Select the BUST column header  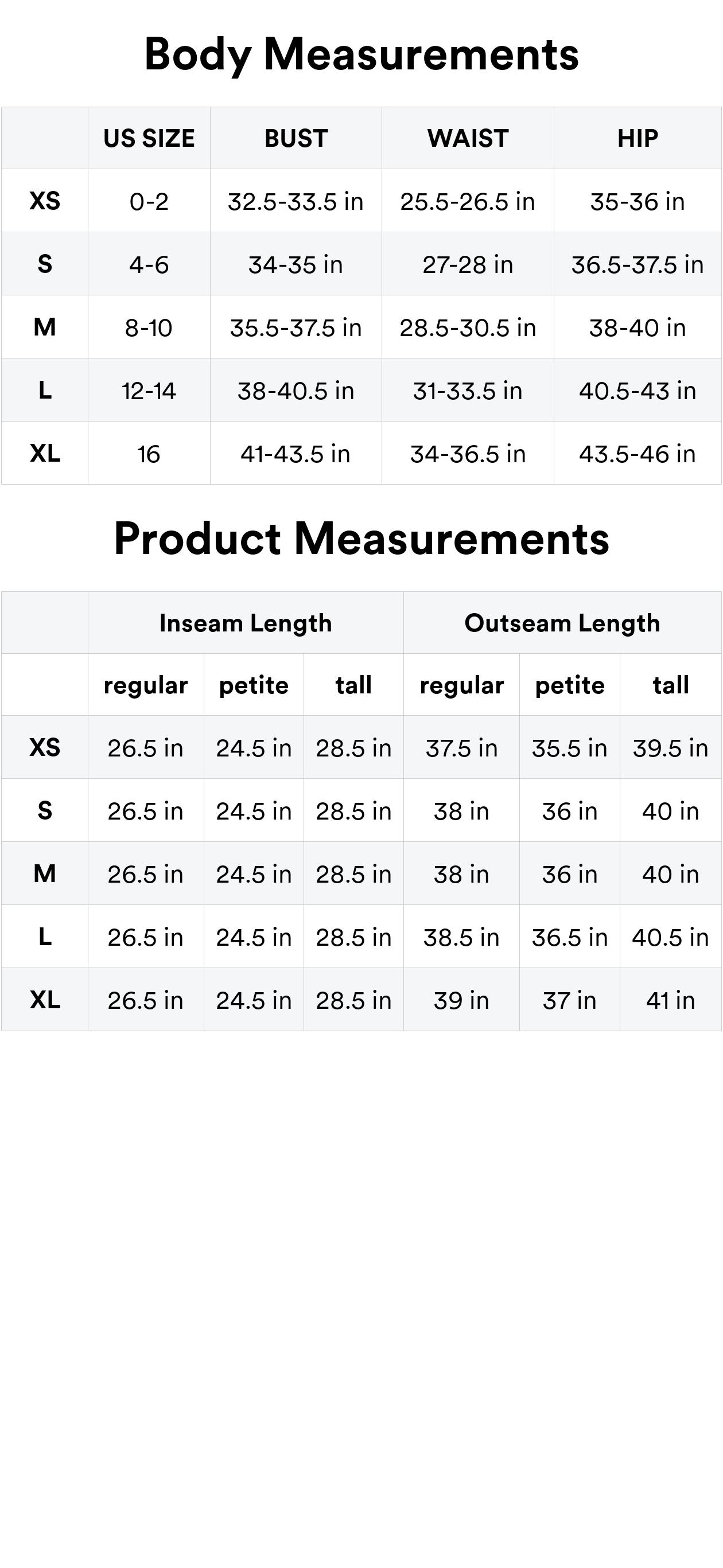[296, 139]
